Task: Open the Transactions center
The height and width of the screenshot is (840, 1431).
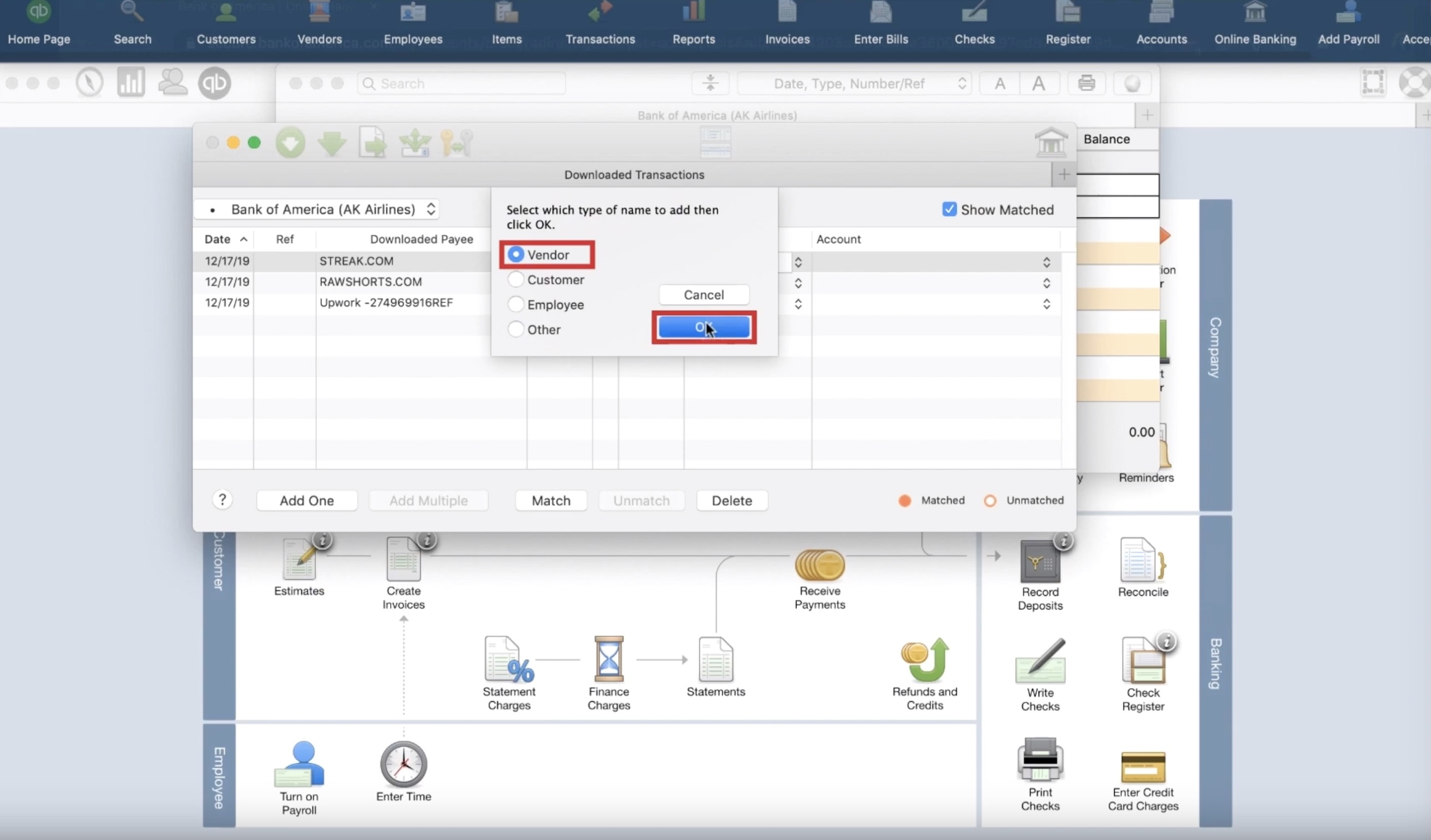Action: pos(600,24)
